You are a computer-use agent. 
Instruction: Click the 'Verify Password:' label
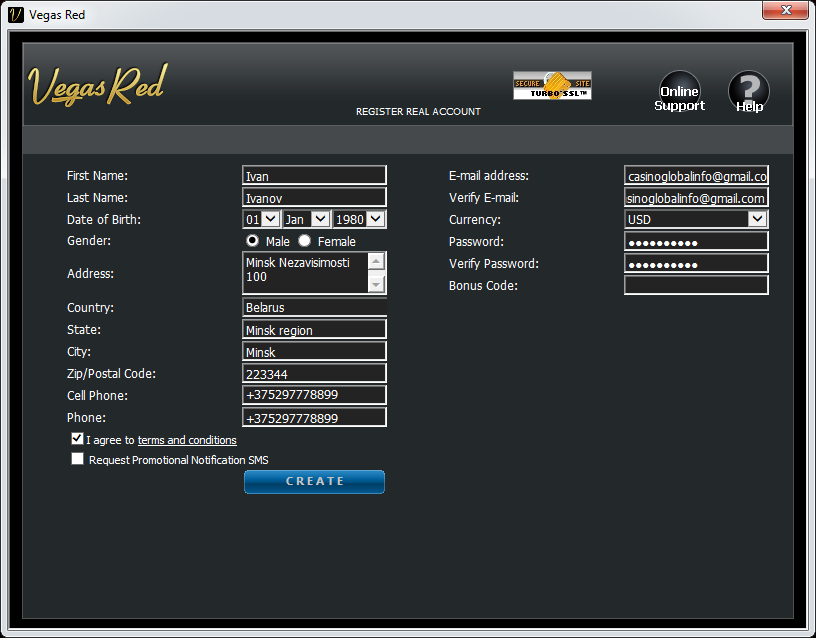[494, 264]
